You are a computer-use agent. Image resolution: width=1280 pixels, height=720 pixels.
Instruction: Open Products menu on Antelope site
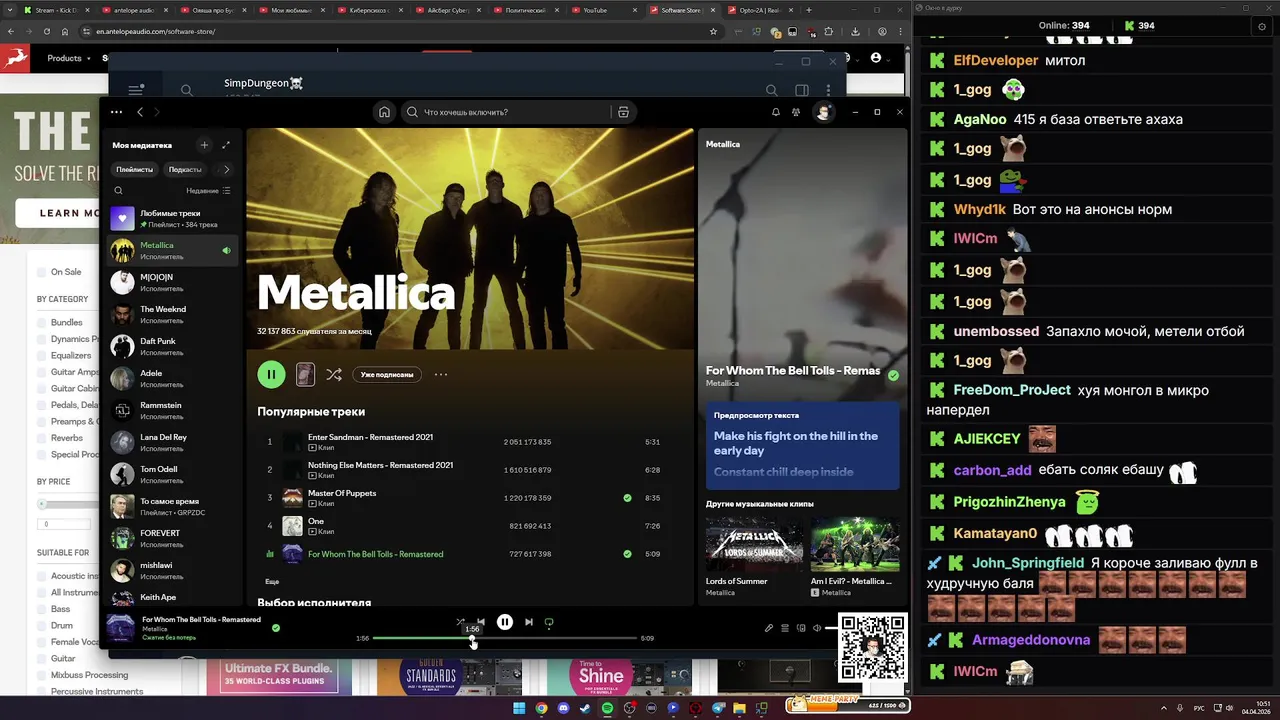coord(69,58)
